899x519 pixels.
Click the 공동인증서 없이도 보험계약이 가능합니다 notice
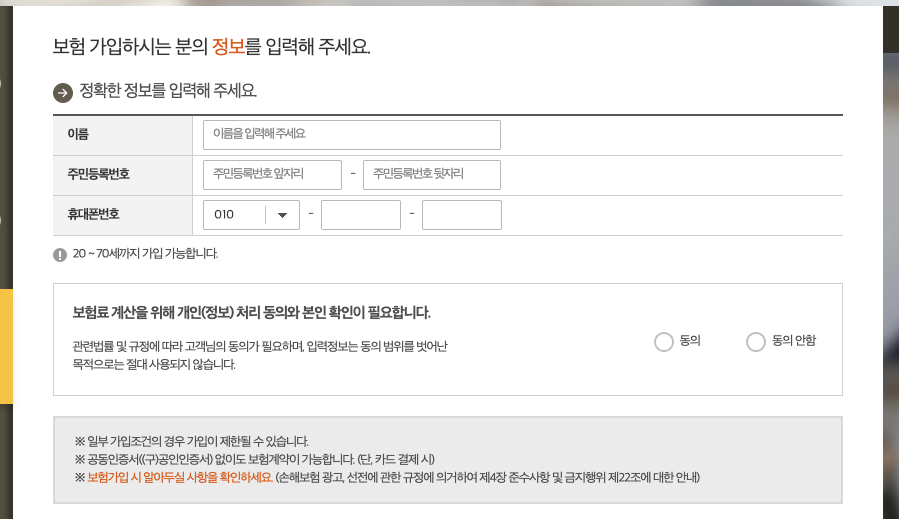pos(255,459)
